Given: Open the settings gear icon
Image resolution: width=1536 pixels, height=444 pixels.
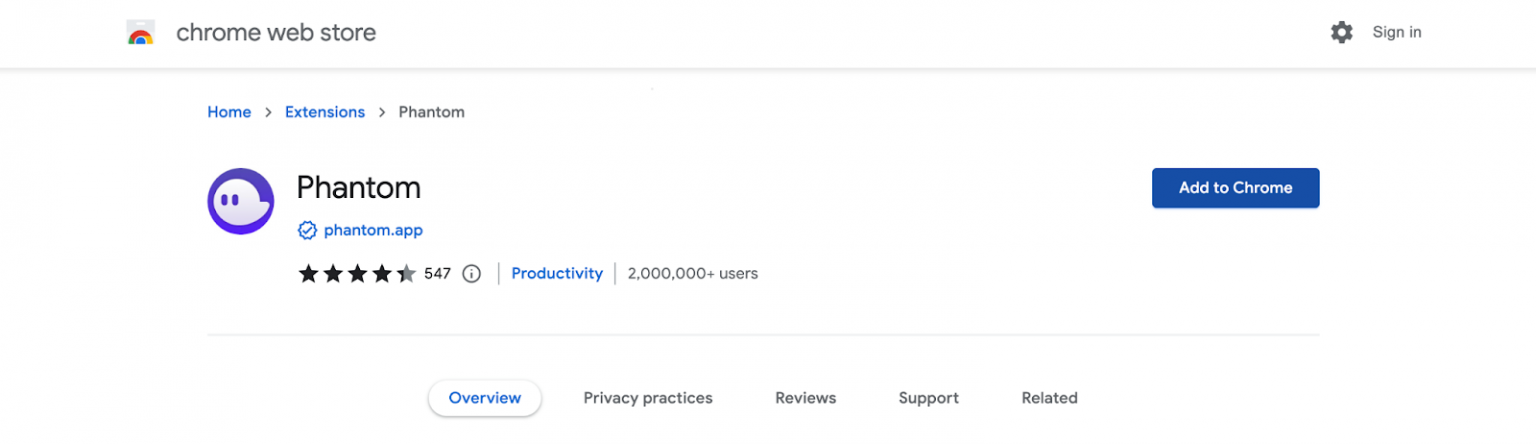Looking at the screenshot, I should pos(1341,33).
